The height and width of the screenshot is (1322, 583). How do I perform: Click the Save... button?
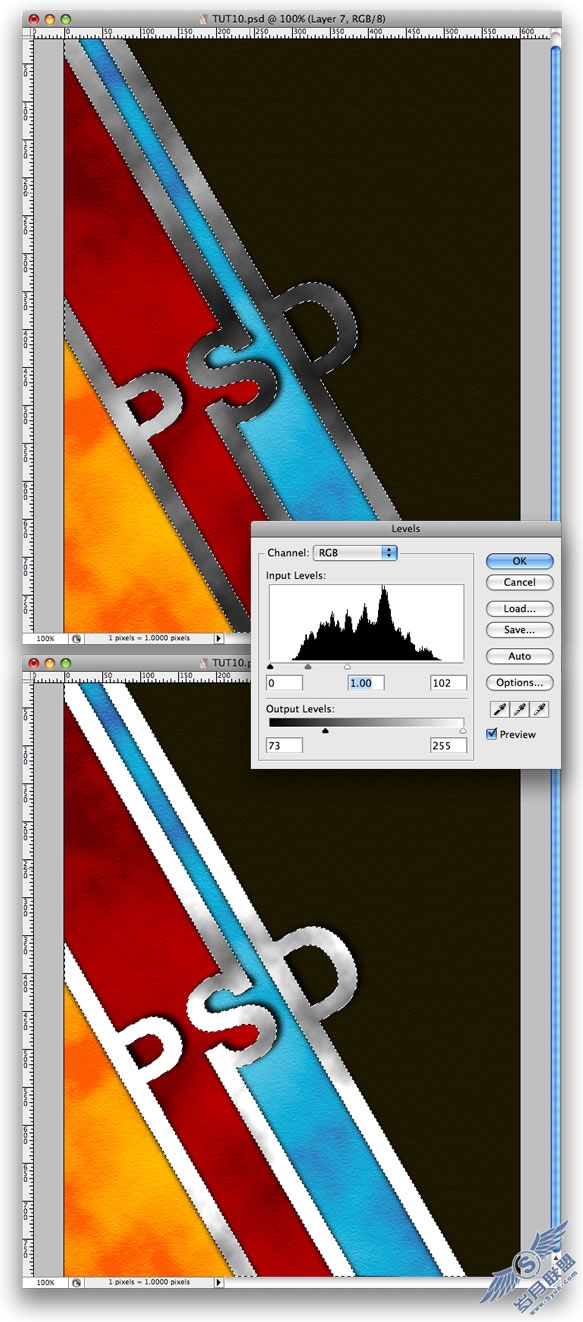(519, 630)
